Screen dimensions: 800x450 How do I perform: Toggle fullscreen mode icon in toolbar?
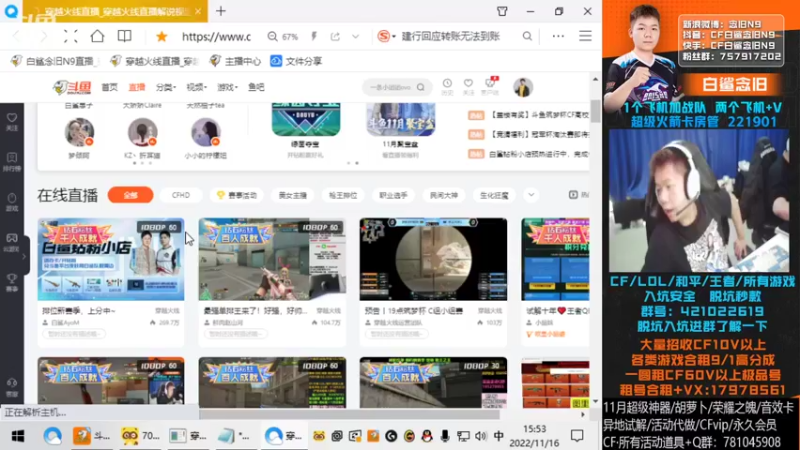click(70, 36)
